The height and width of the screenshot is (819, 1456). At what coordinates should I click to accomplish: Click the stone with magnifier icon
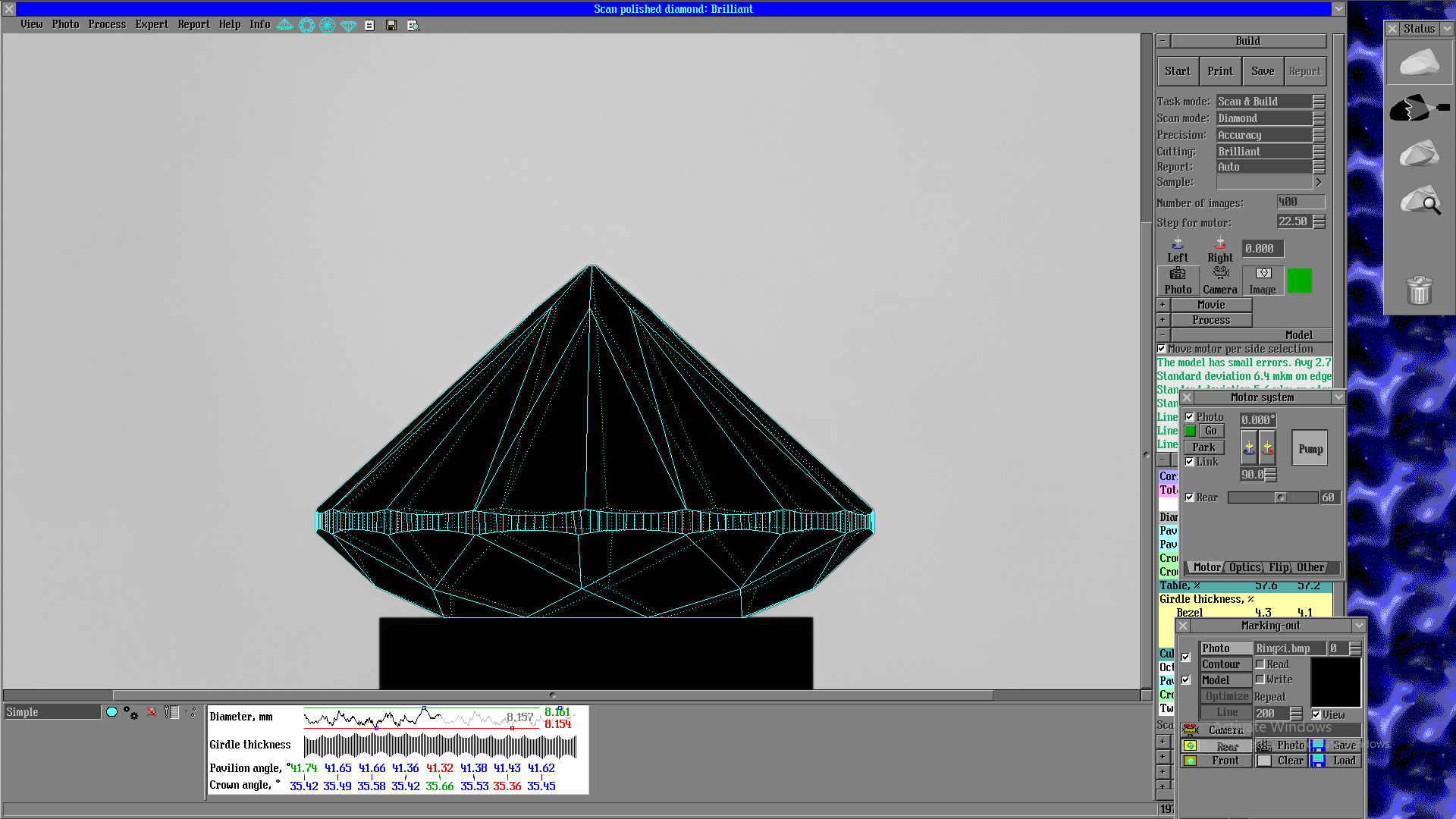[1420, 200]
